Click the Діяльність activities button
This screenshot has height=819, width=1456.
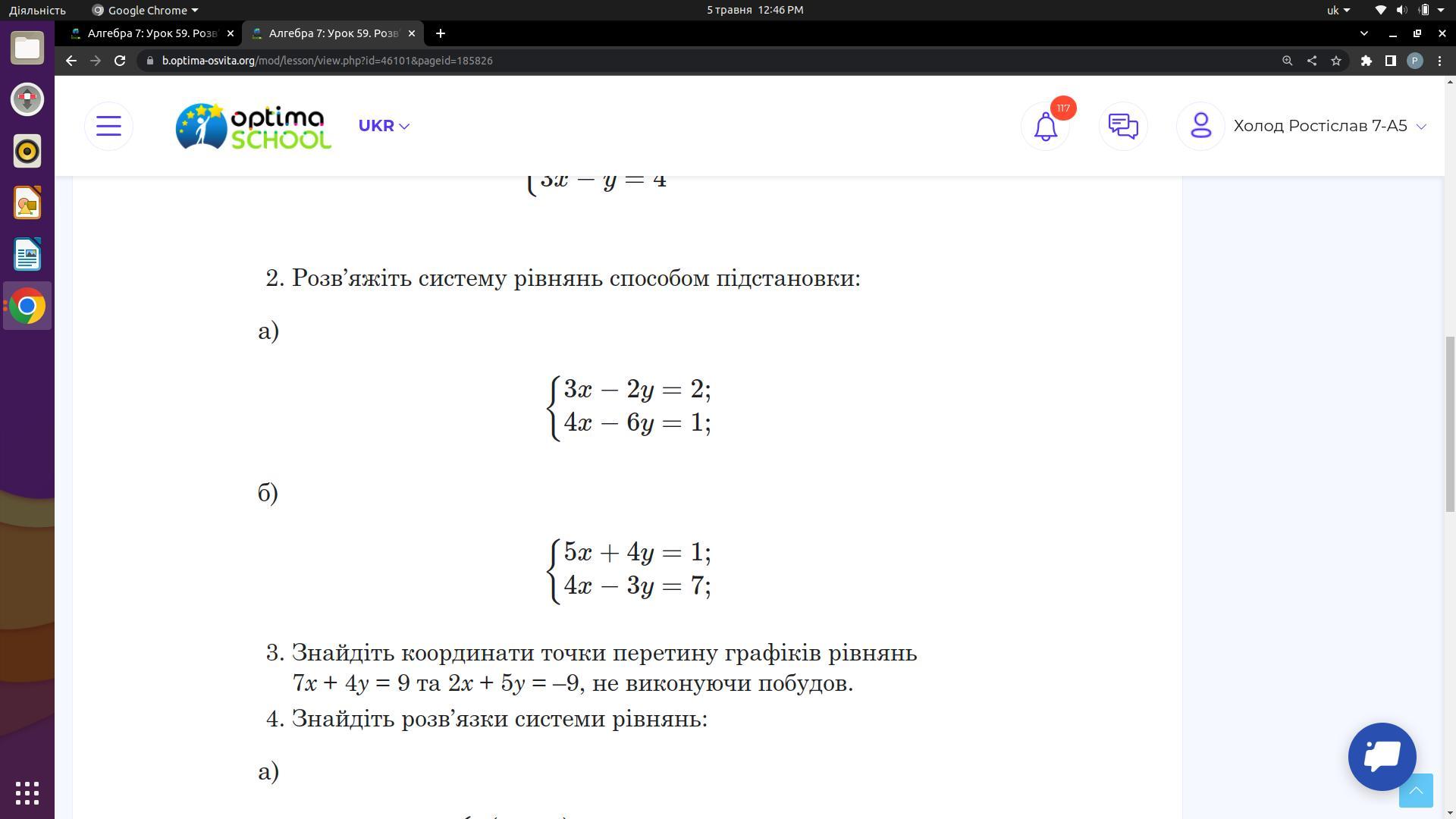tap(37, 10)
